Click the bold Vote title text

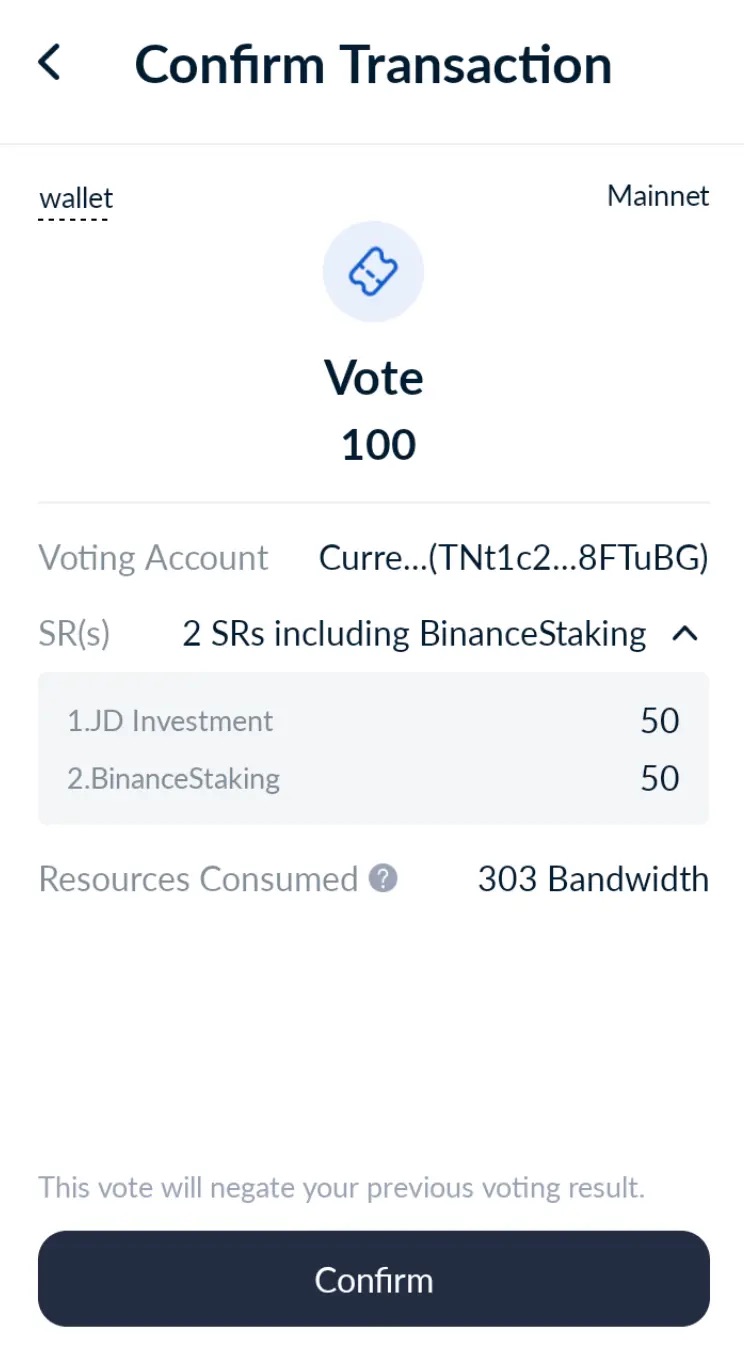point(374,378)
